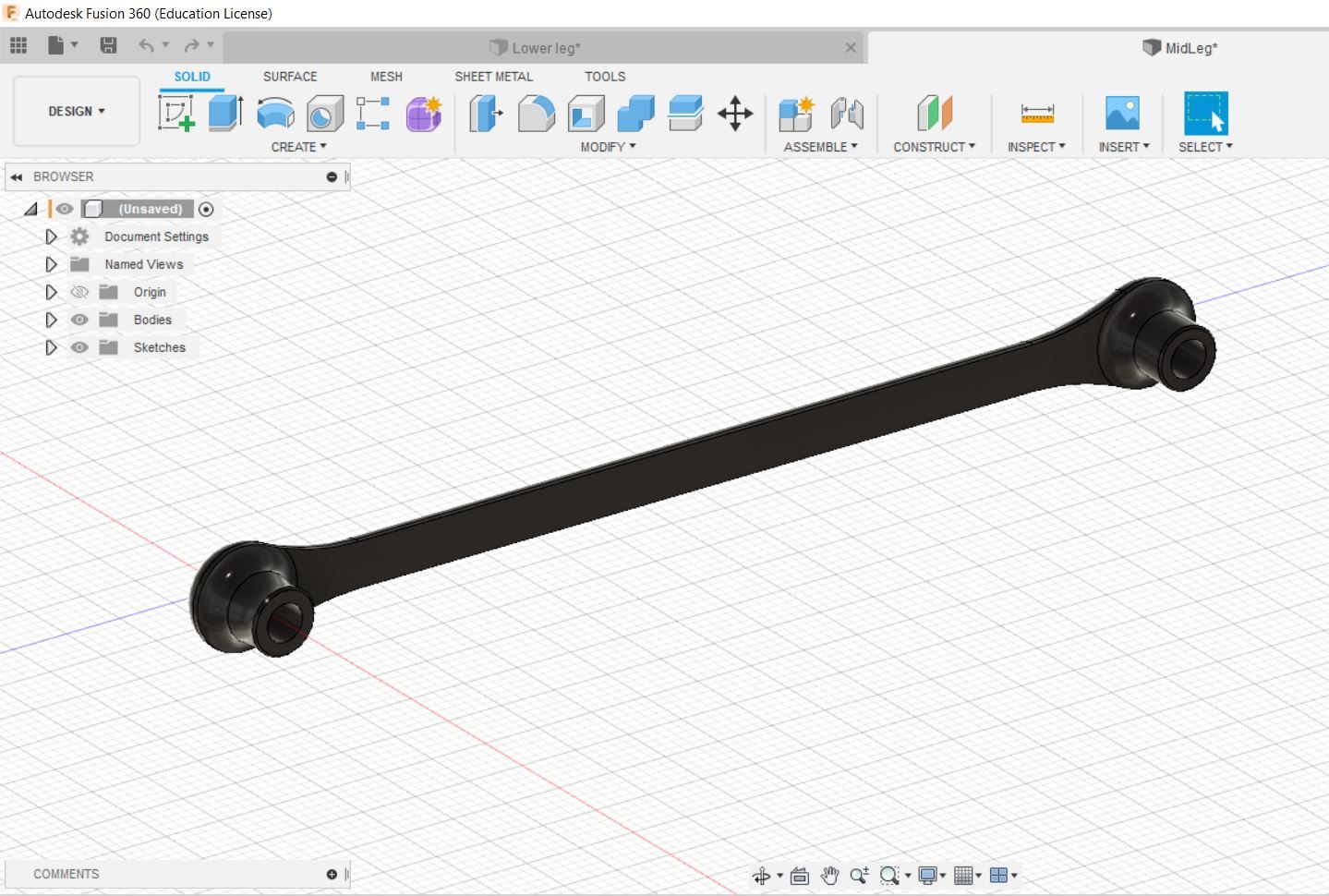Open the Measure tool

click(x=1037, y=114)
